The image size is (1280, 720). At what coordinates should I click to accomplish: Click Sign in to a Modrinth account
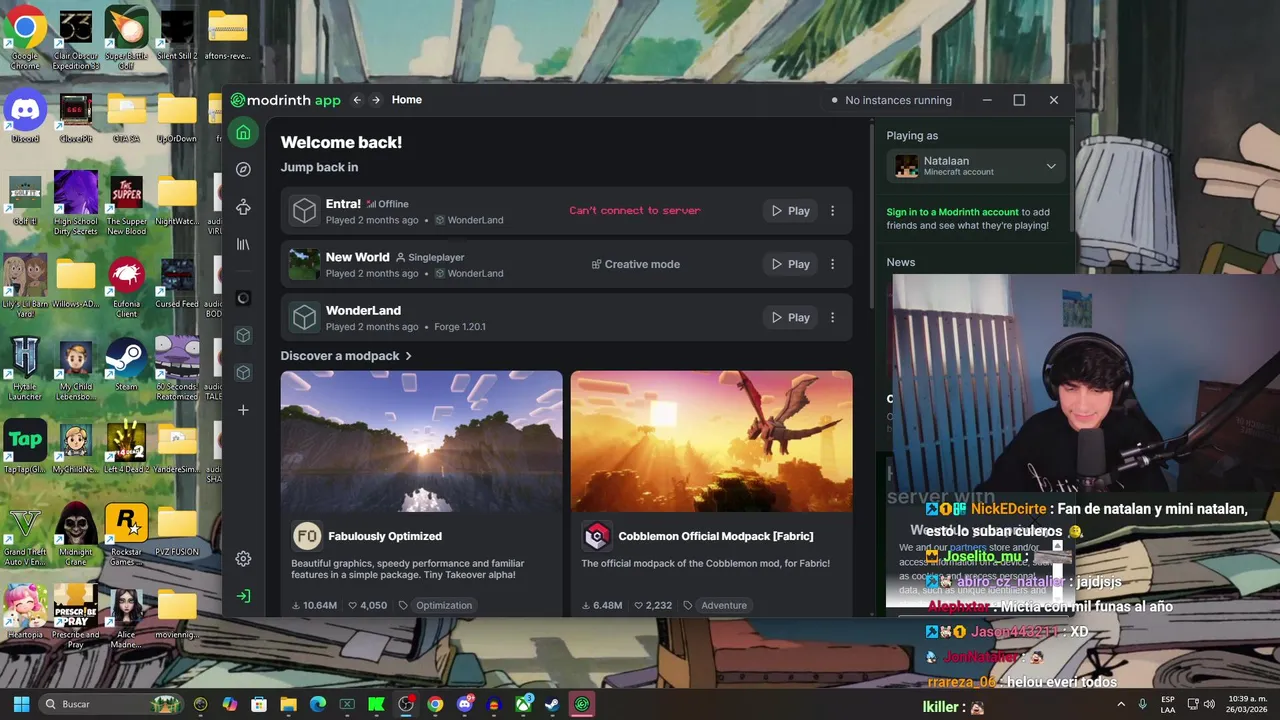(952, 212)
